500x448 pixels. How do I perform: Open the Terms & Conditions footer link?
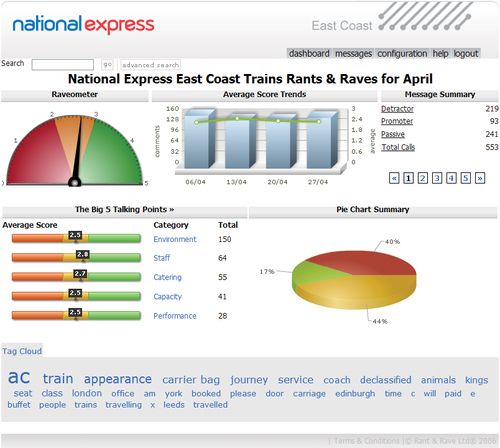click(367, 441)
